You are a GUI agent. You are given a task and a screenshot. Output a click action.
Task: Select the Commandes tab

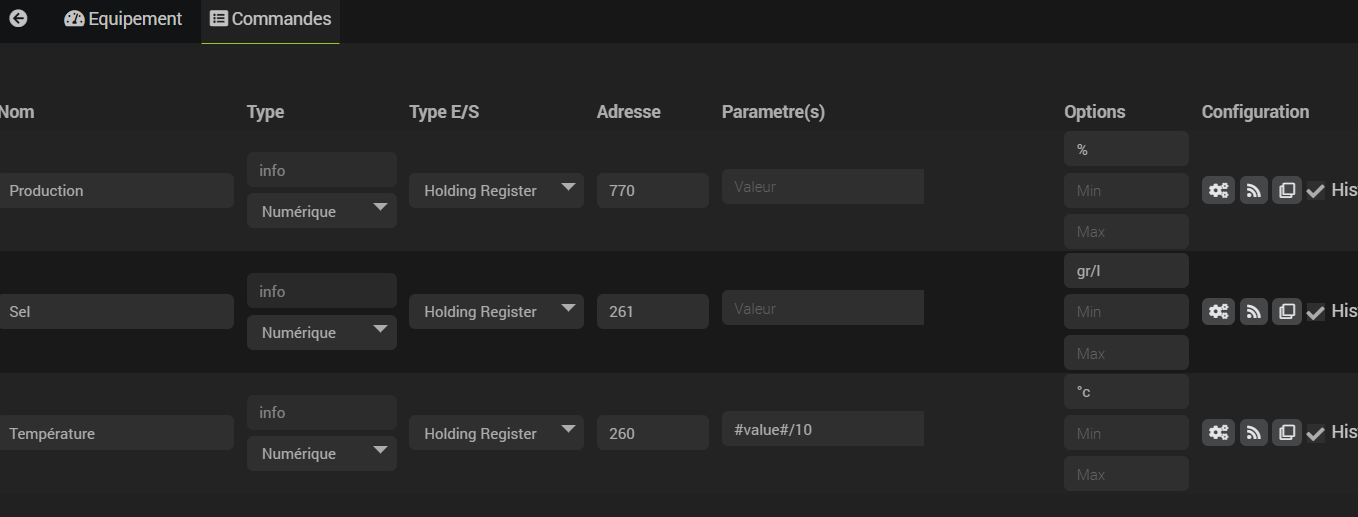coord(270,19)
